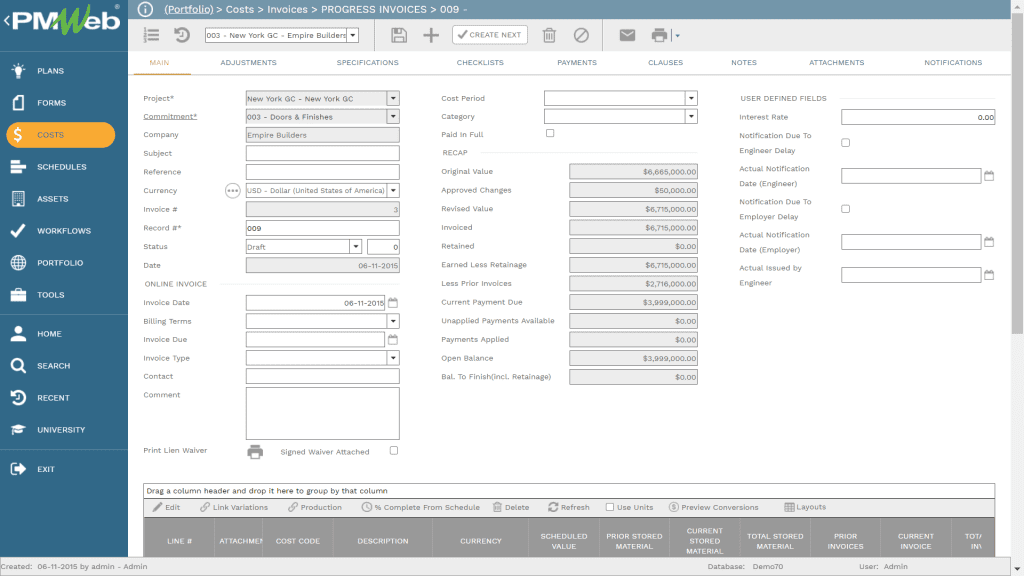1024x576 pixels.
Task: Follow the Portfolio breadcrumb link
Action: pos(189,9)
